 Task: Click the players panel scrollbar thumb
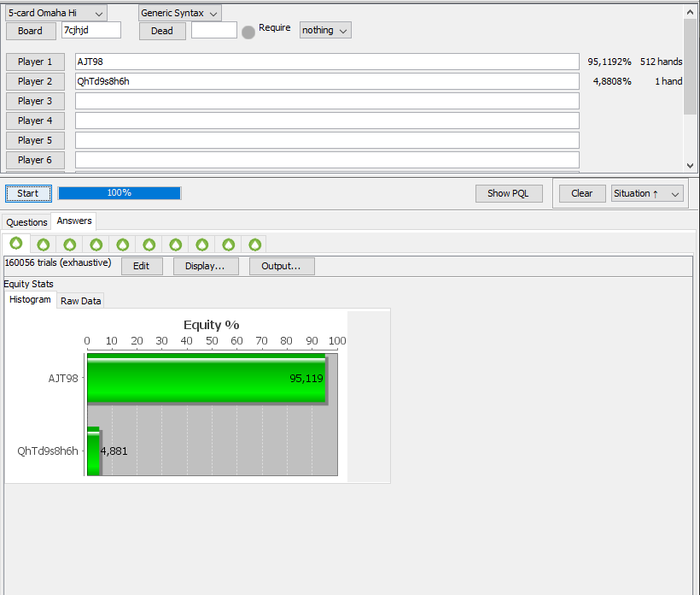pyautogui.click(x=690, y=66)
